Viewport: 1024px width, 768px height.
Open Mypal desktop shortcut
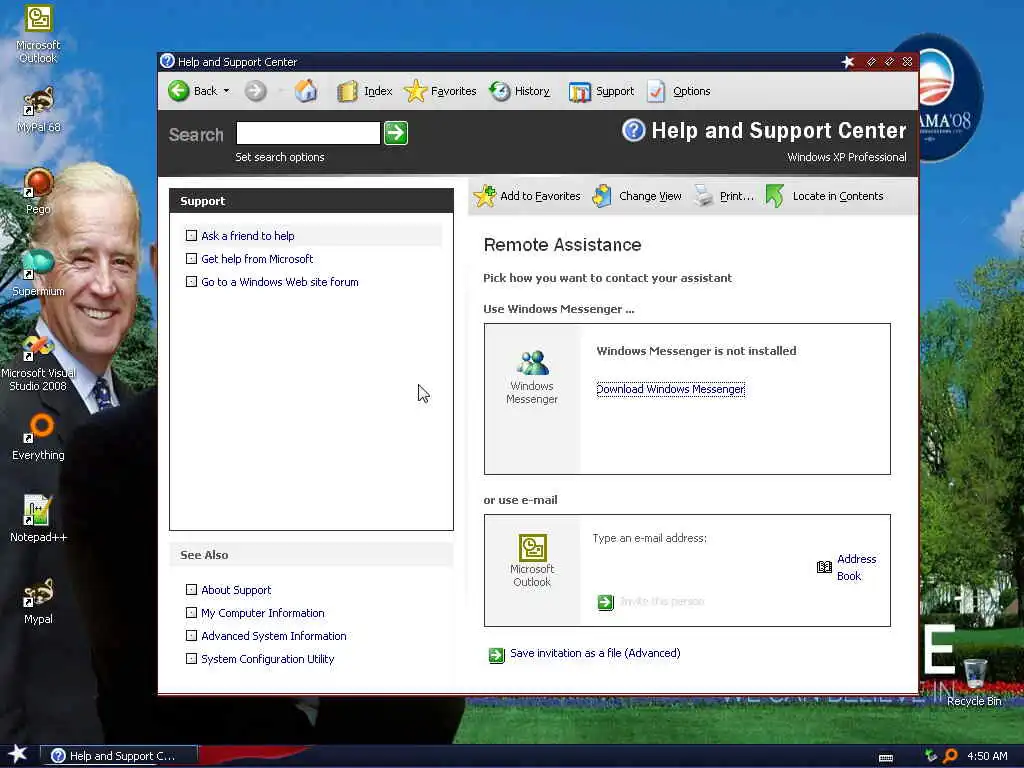(x=38, y=601)
